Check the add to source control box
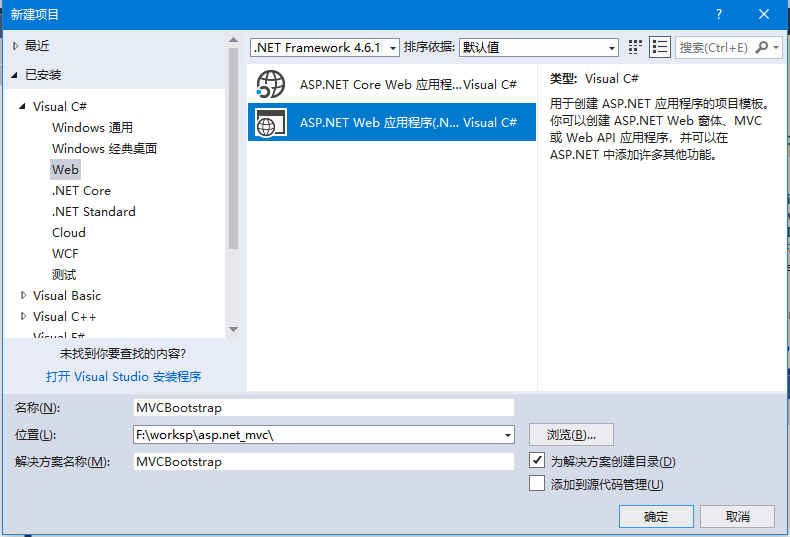This screenshot has width=790, height=537. tap(537, 484)
